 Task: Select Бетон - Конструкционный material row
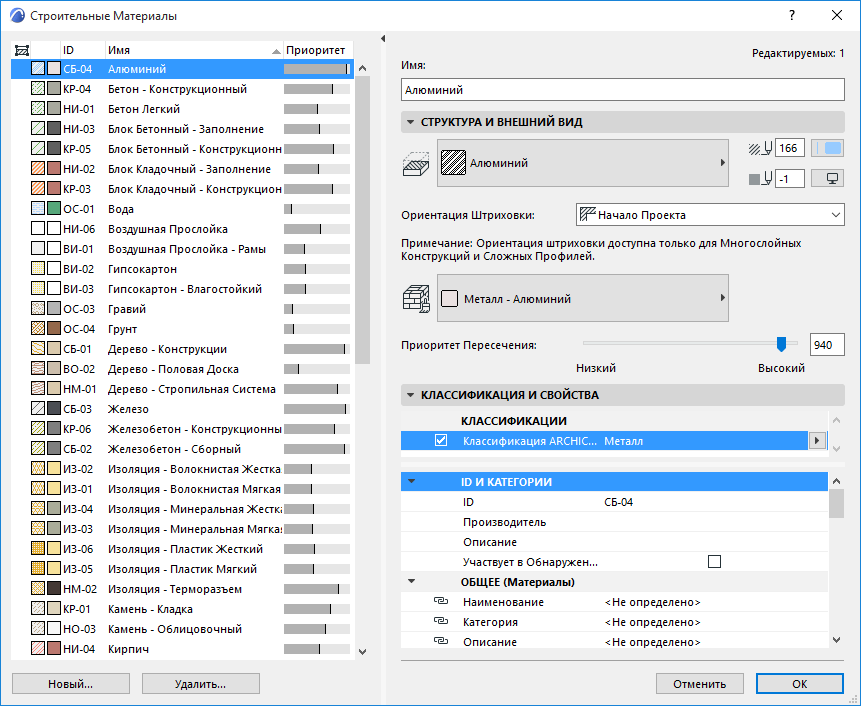coord(182,89)
